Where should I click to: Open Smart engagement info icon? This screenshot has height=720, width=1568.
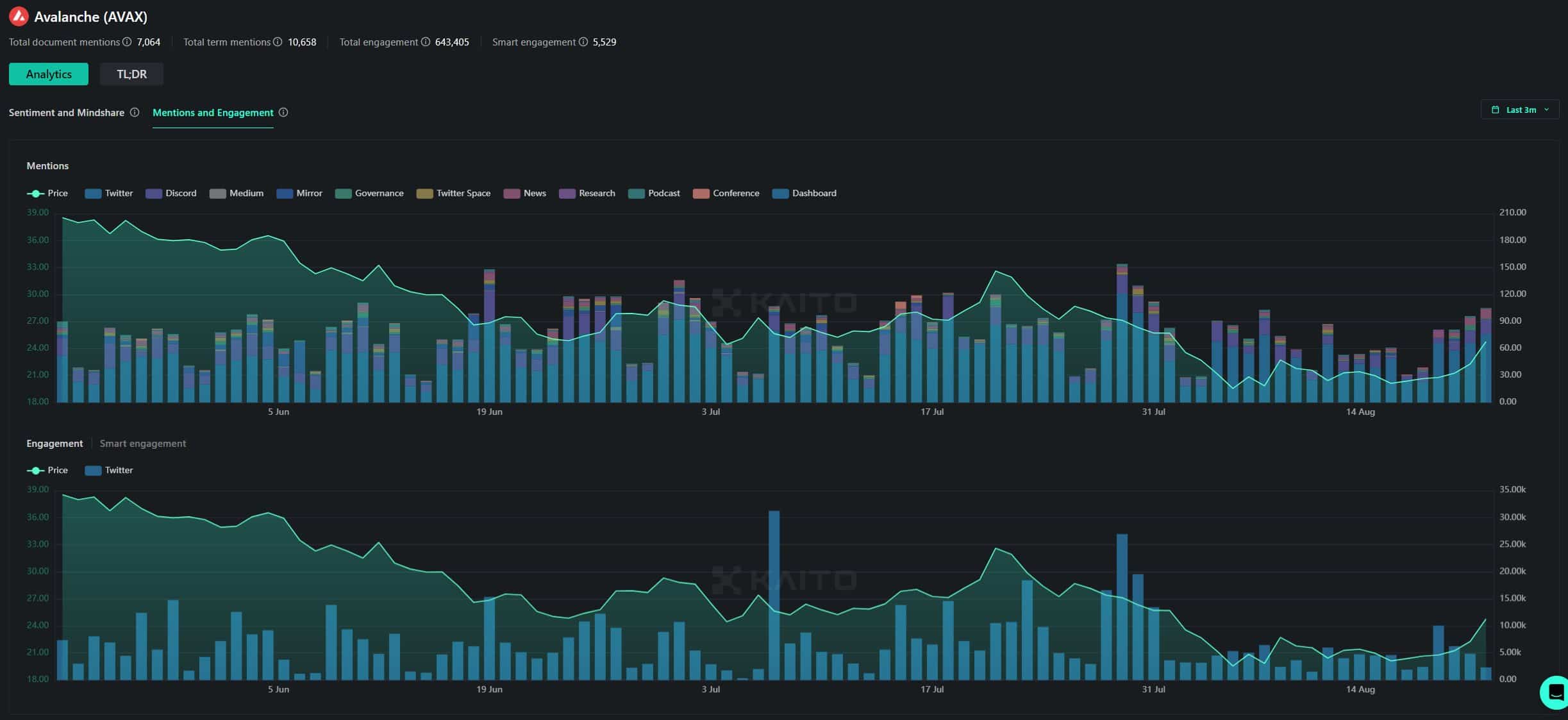583,42
